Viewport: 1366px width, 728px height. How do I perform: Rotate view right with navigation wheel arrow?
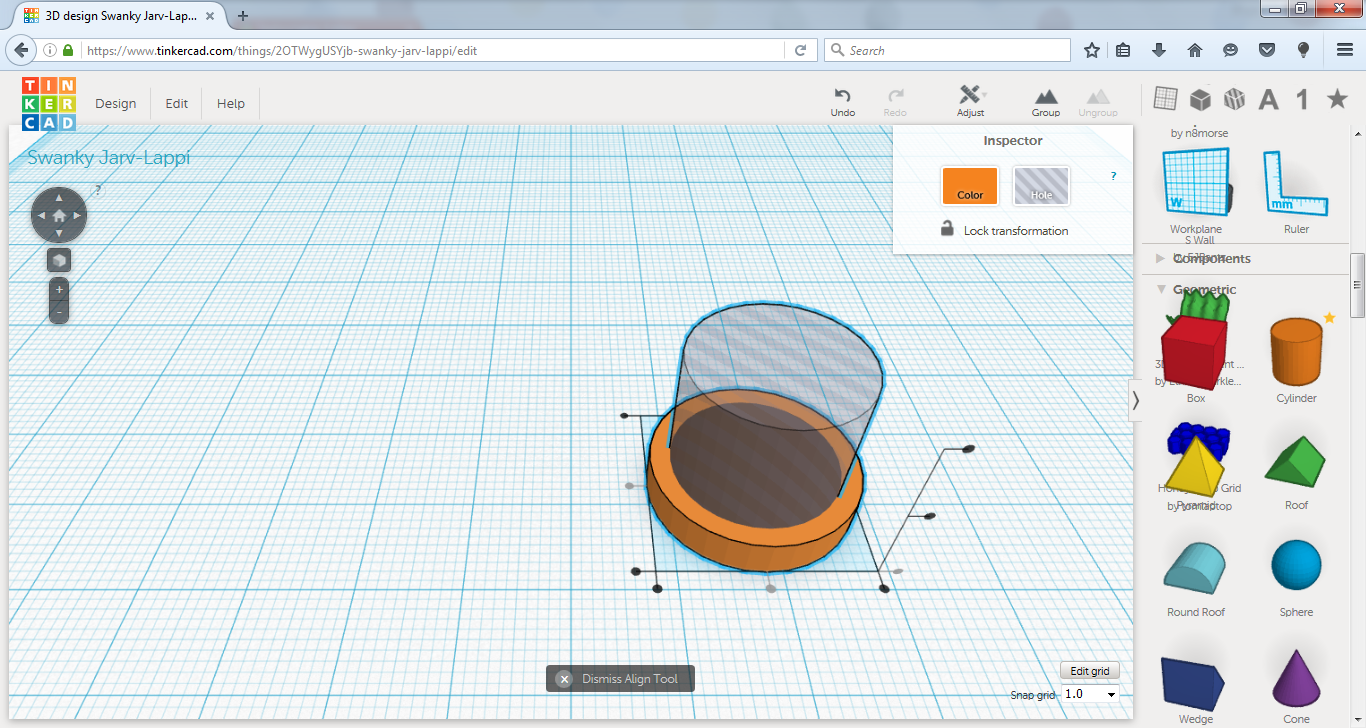point(78,215)
